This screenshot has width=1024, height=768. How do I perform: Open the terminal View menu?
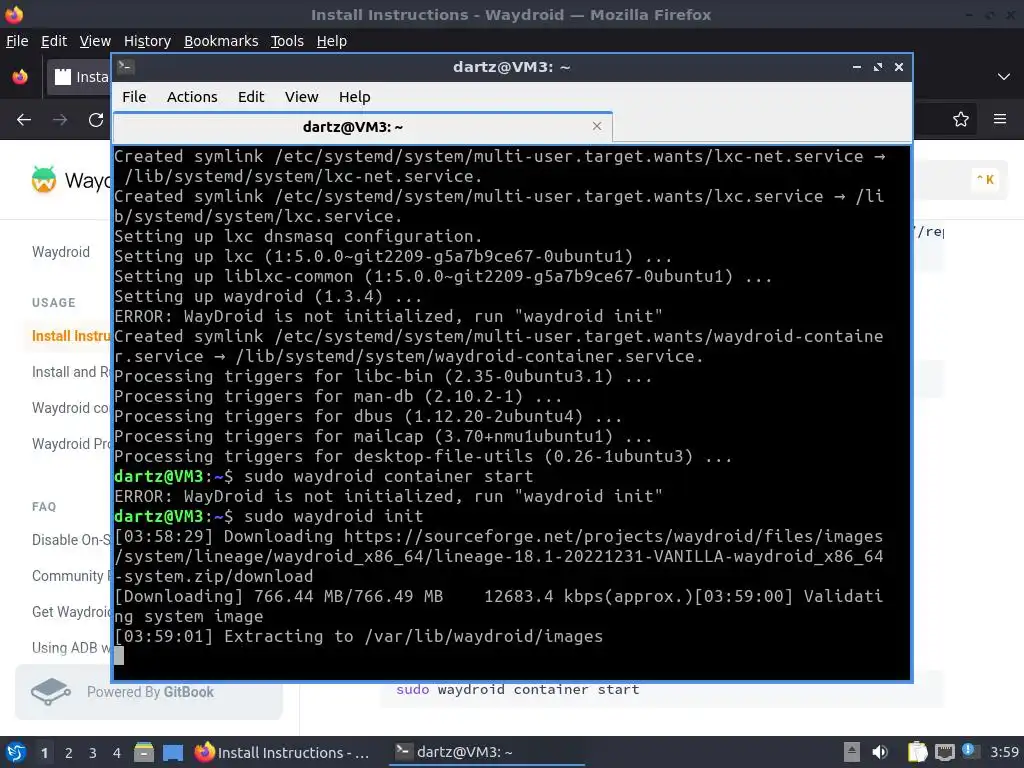301,97
